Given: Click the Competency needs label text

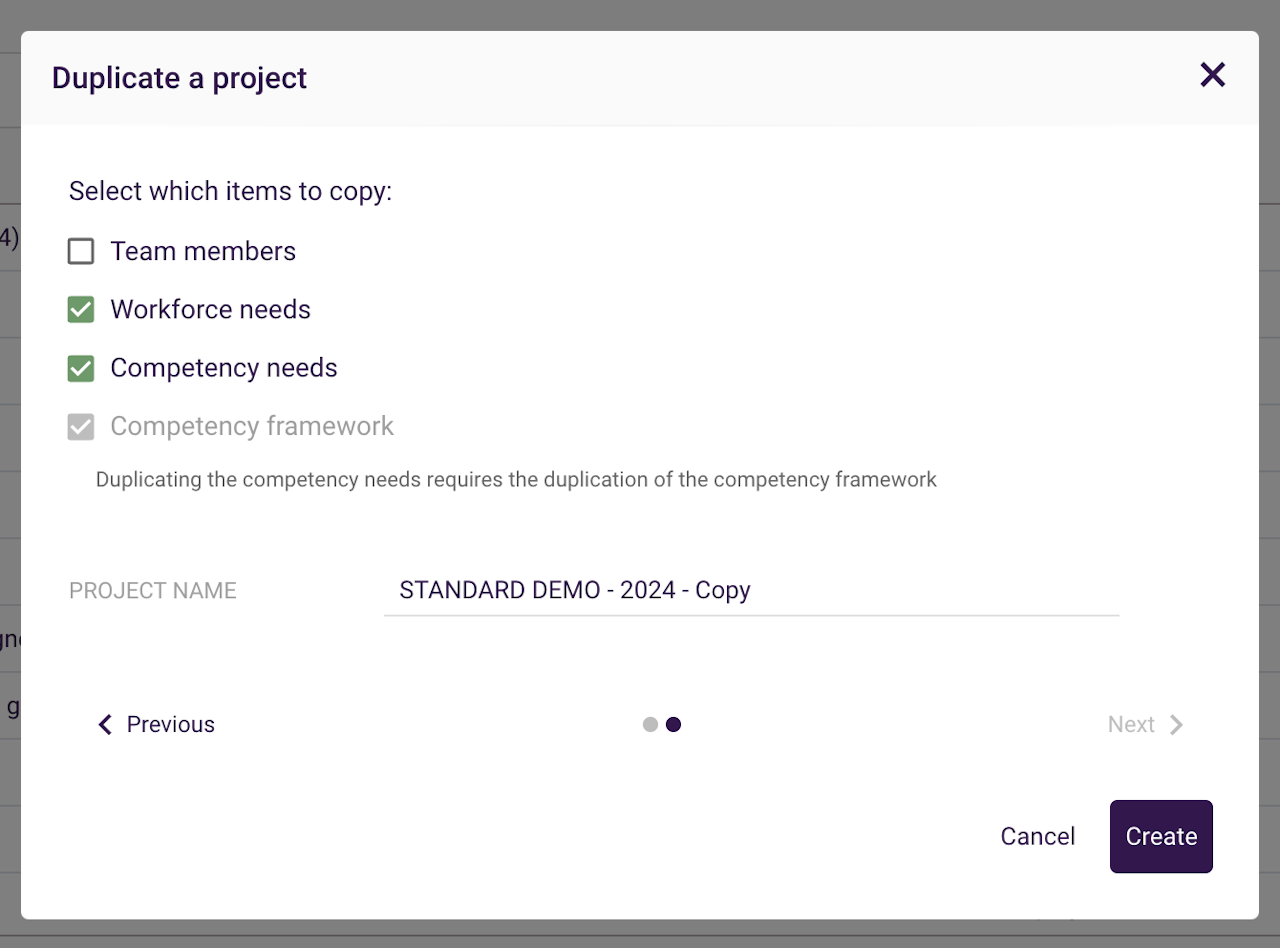Looking at the screenshot, I should point(224,368).
